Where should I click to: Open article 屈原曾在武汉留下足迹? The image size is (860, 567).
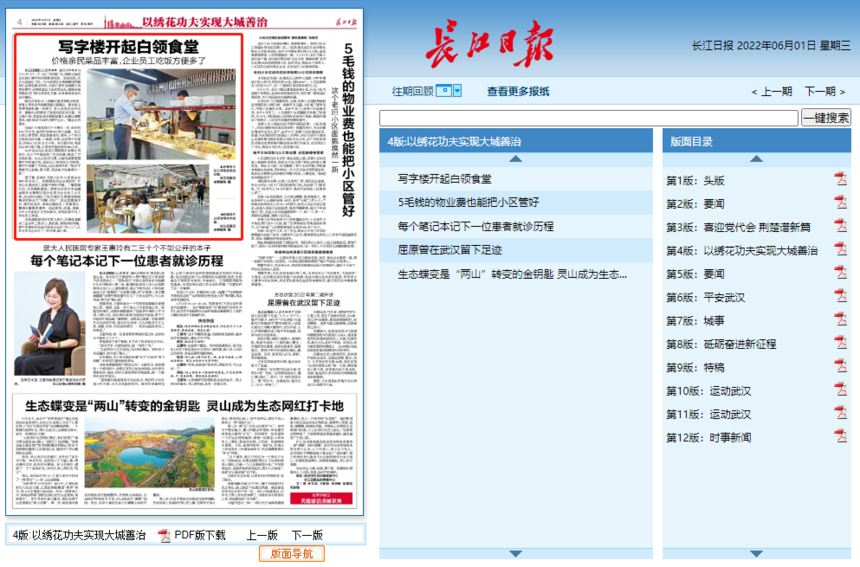coord(450,250)
